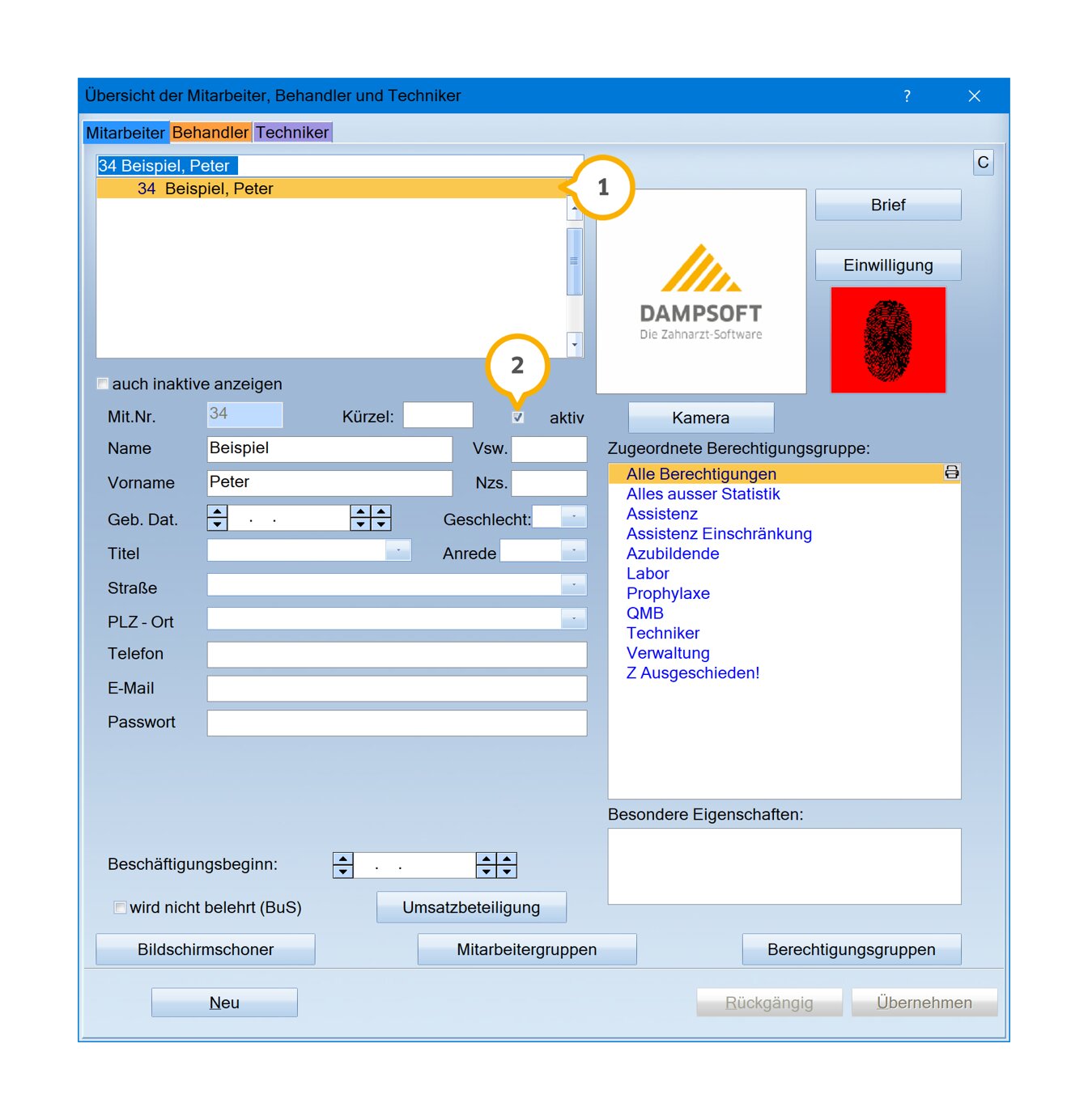Toggle the aktiv checkbox

(x=518, y=418)
